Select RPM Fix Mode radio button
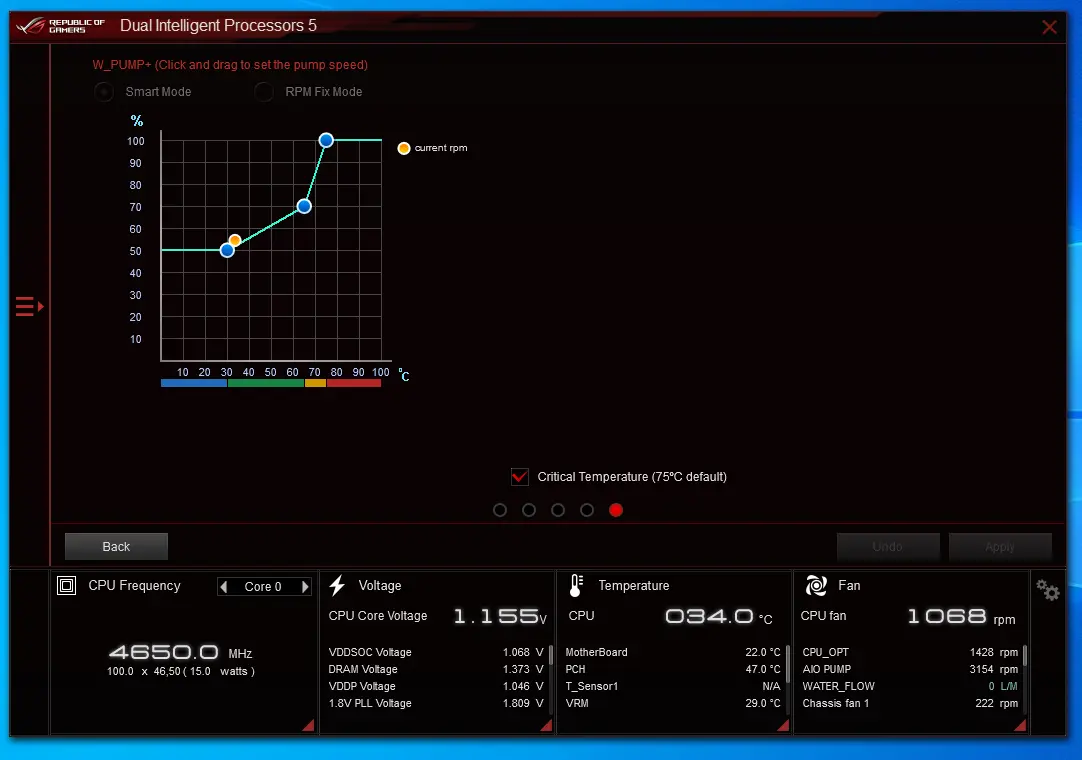 (264, 92)
